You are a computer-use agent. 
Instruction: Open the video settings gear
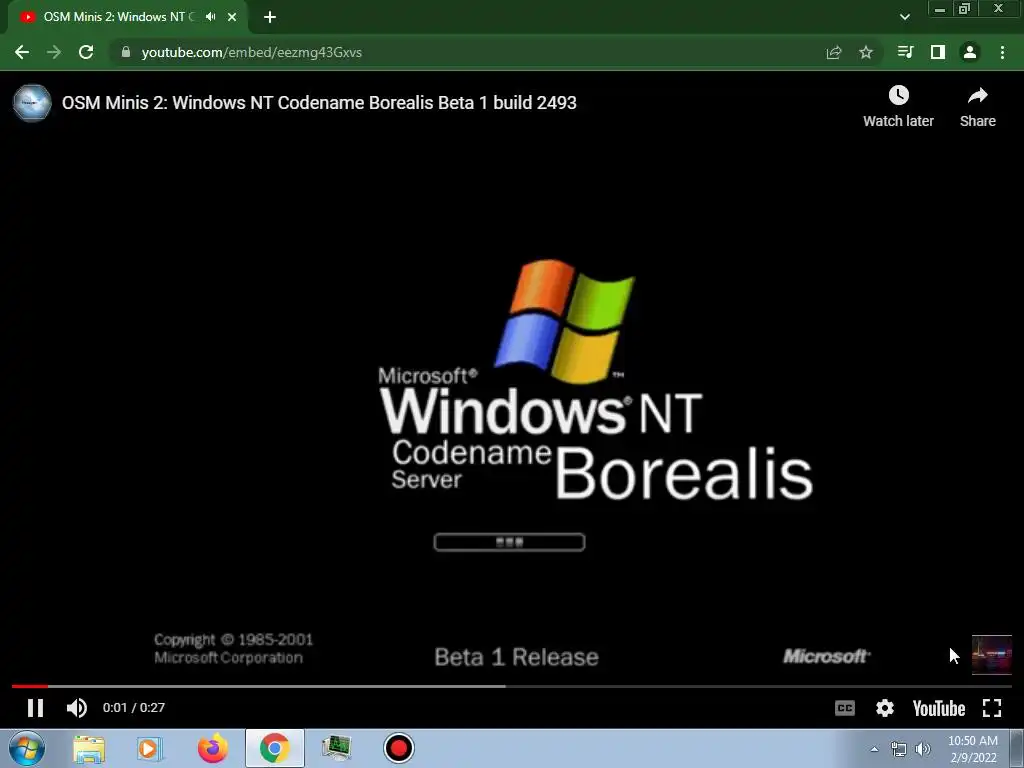[885, 708]
